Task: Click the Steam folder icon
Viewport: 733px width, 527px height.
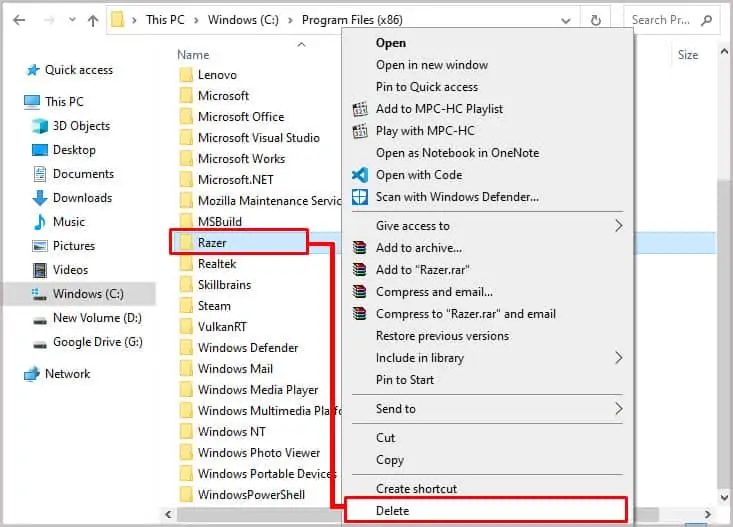Action: (x=186, y=306)
